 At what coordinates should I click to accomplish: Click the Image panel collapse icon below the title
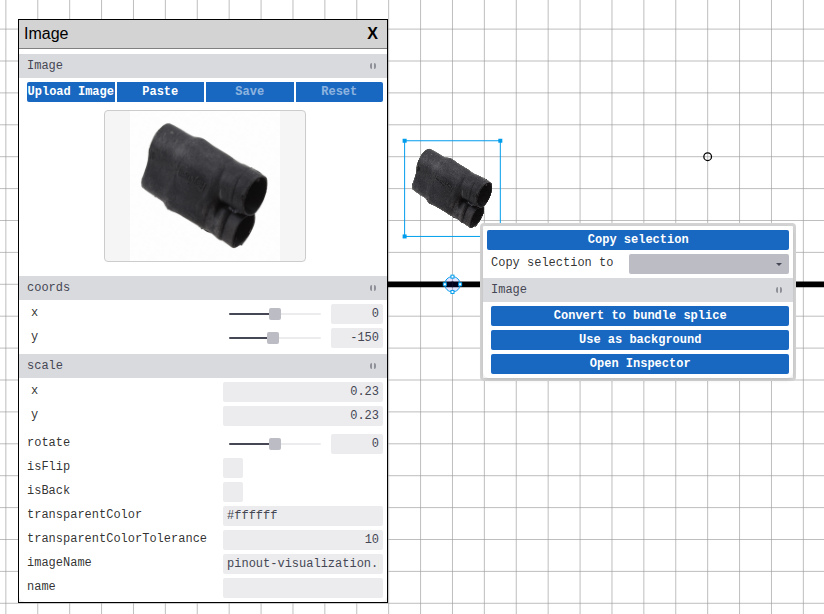(x=372, y=65)
